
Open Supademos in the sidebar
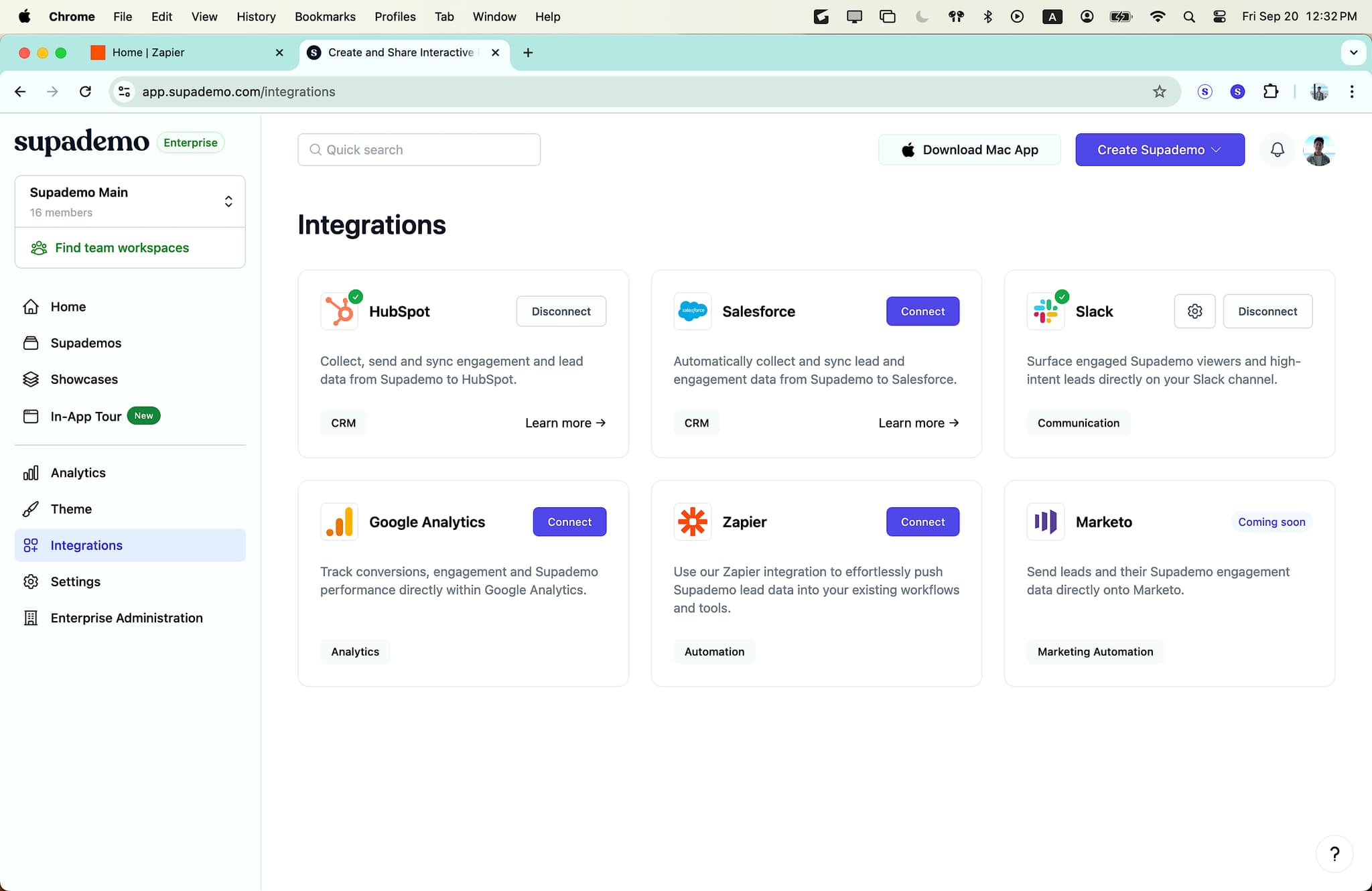click(x=130, y=343)
